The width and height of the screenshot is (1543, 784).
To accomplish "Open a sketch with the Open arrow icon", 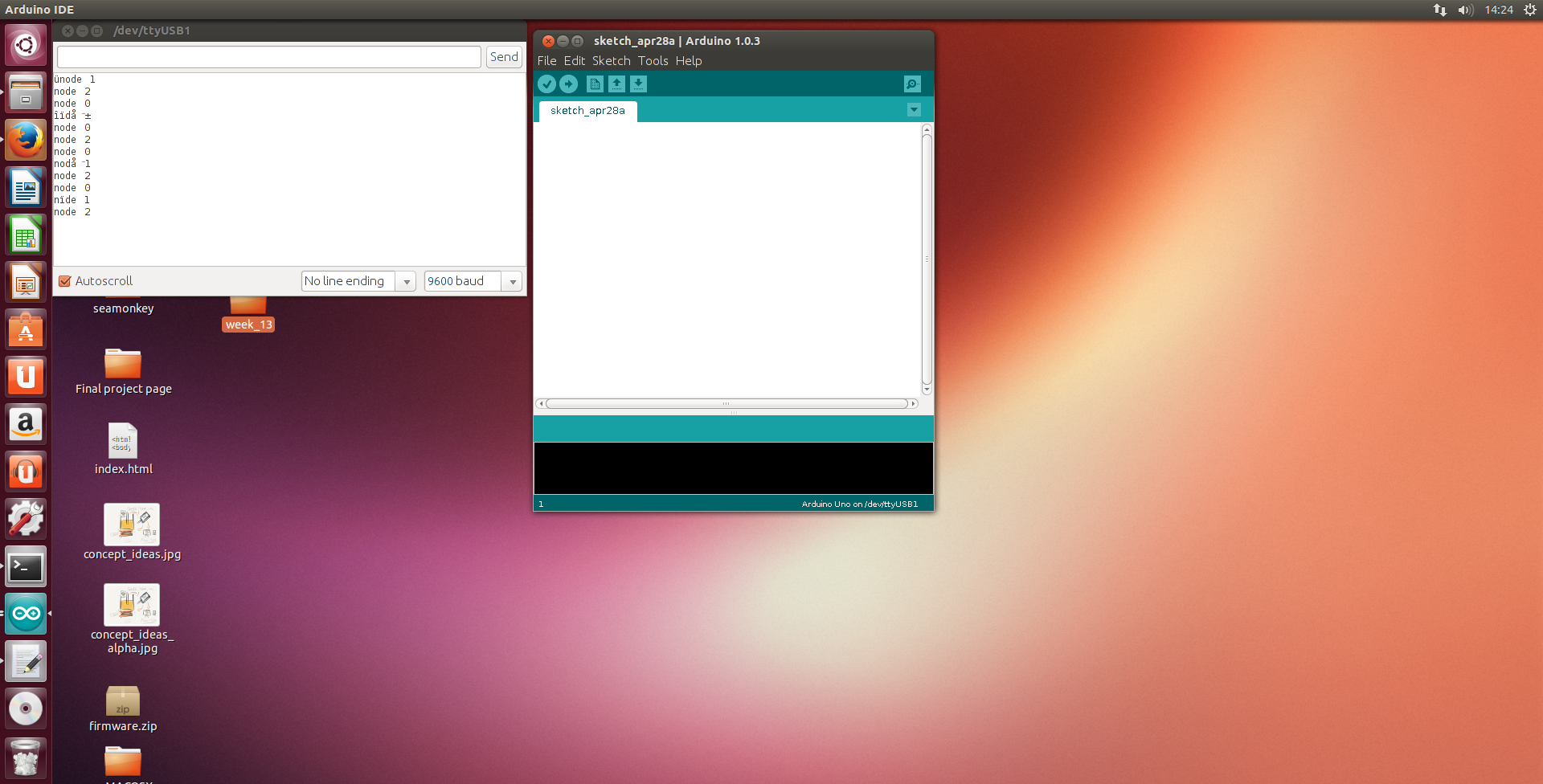I will pyautogui.click(x=616, y=84).
